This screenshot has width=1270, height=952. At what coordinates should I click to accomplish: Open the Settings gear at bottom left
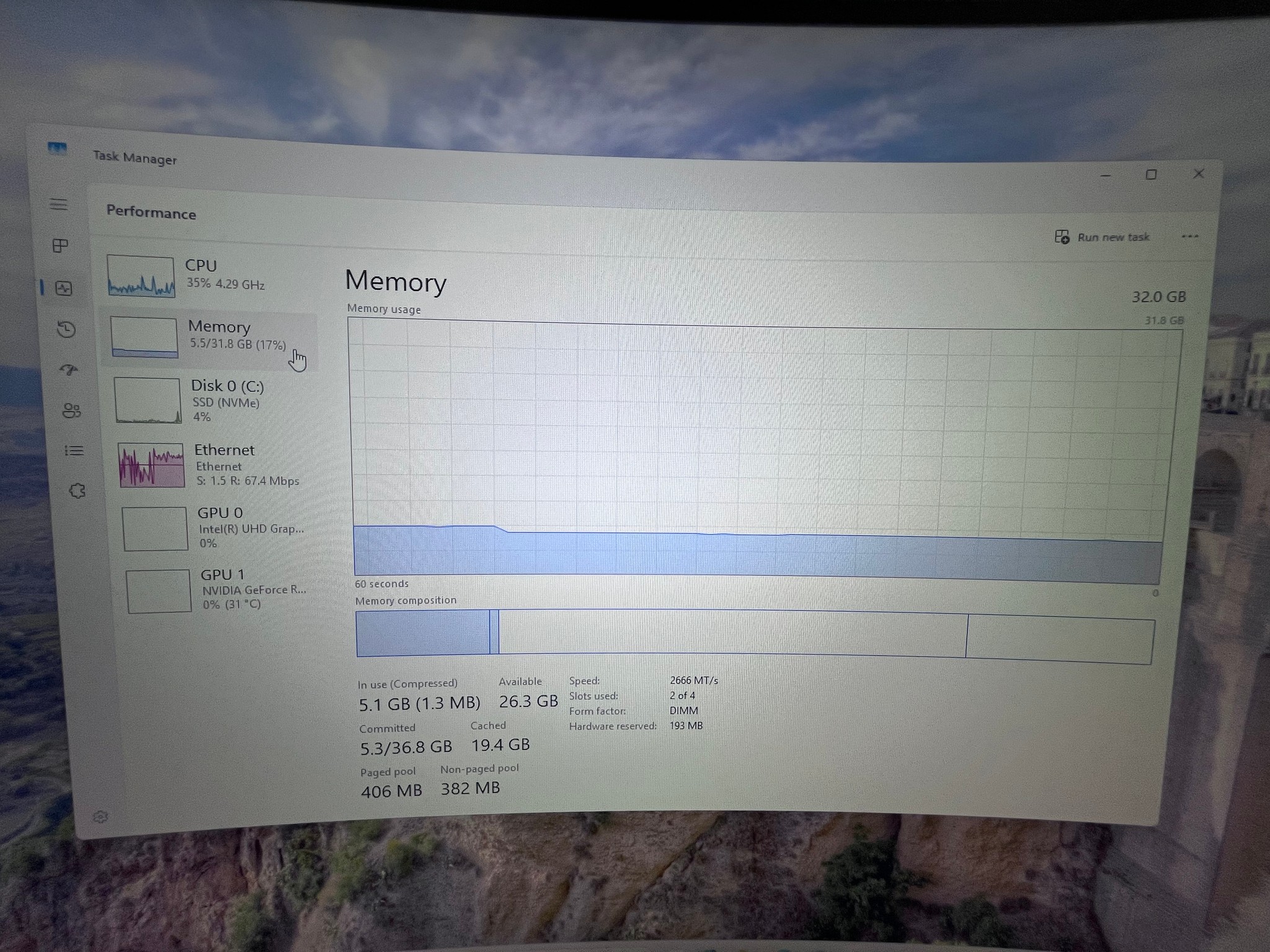tap(100, 817)
